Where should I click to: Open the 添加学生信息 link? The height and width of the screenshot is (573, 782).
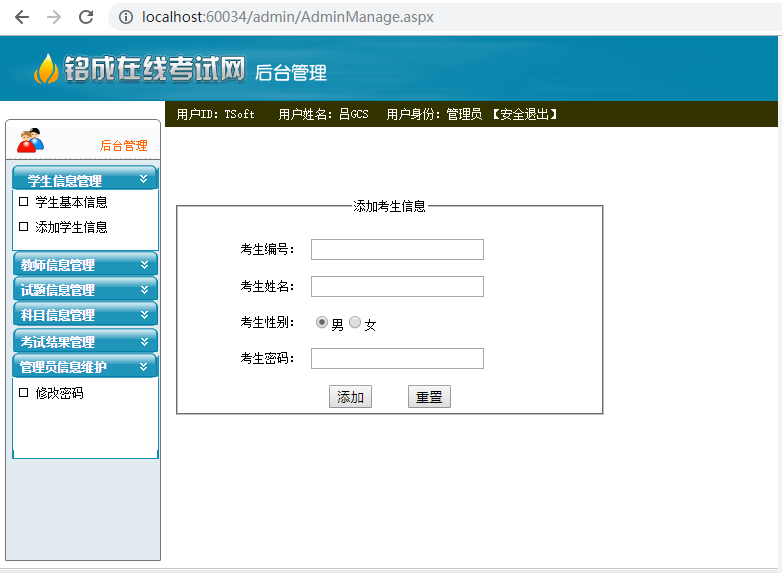pos(71,227)
